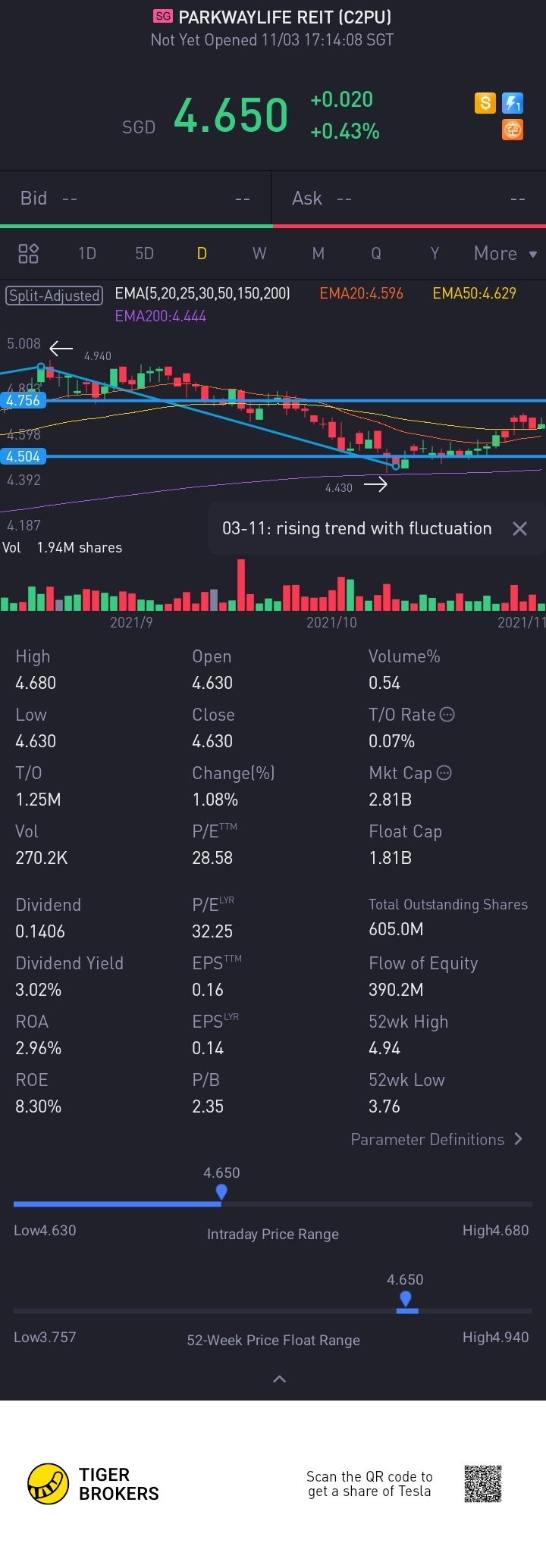Switch chart to 1D timeframe
The image size is (546, 1568).
point(87,253)
